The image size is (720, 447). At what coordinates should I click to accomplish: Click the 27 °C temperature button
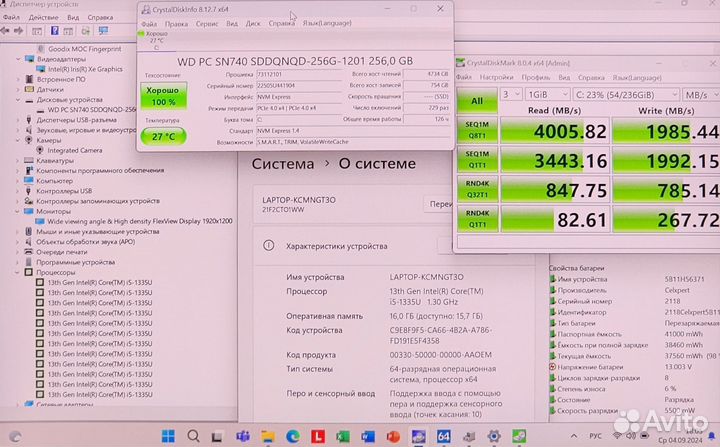[163, 136]
